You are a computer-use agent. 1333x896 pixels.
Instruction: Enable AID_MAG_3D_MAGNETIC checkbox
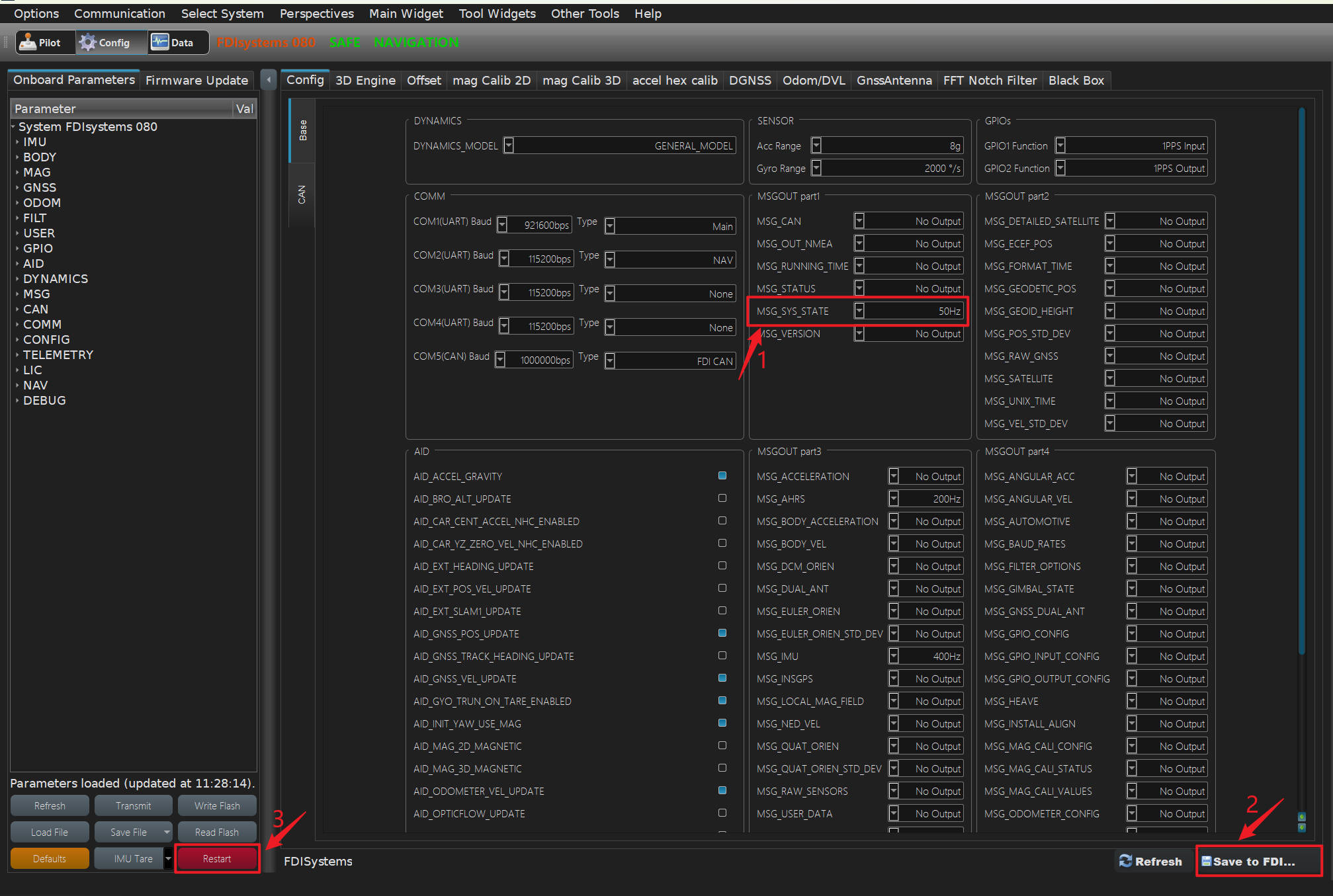(x=722, y=768)
